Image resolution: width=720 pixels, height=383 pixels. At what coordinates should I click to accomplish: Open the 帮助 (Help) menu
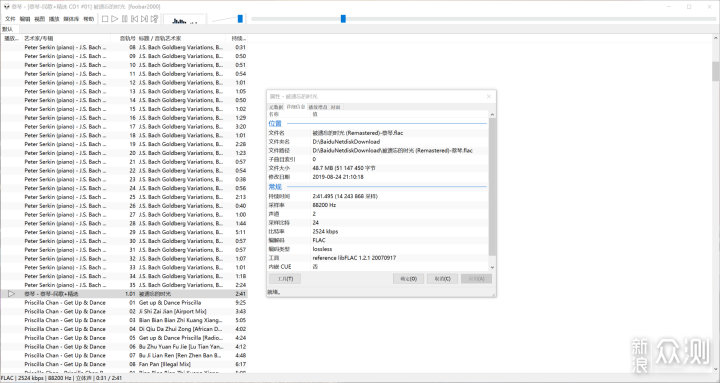[89, 19]
